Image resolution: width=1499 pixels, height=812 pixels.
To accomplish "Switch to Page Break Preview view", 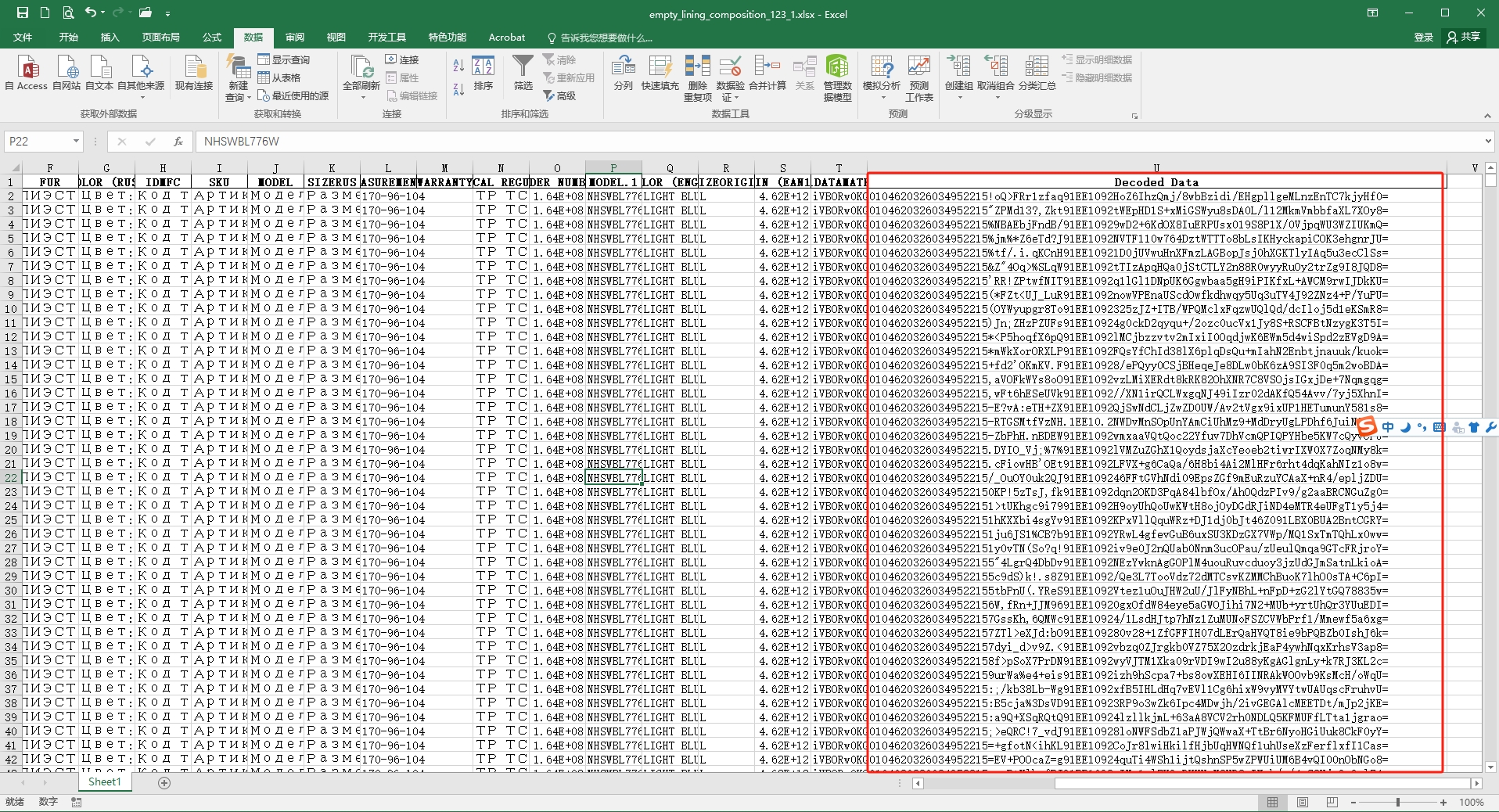I will point(1332,803).
